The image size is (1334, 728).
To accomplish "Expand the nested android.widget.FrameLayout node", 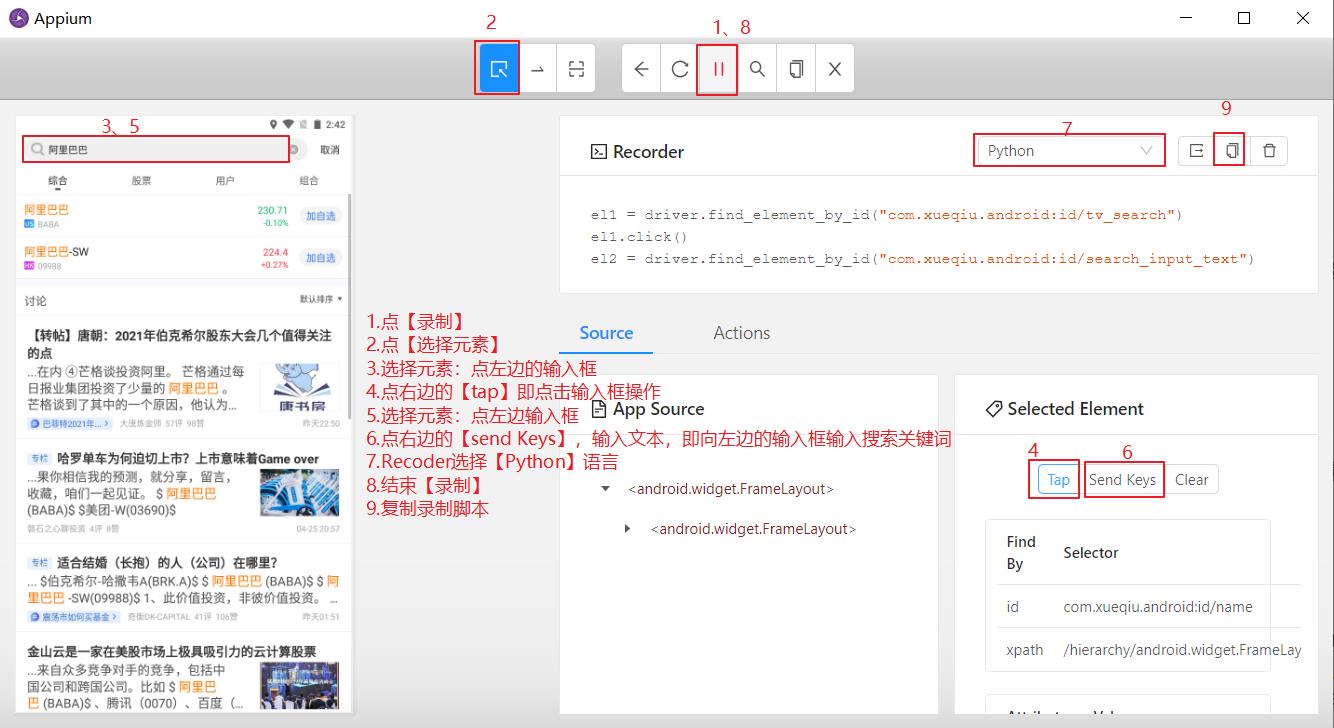I will 627,528.
